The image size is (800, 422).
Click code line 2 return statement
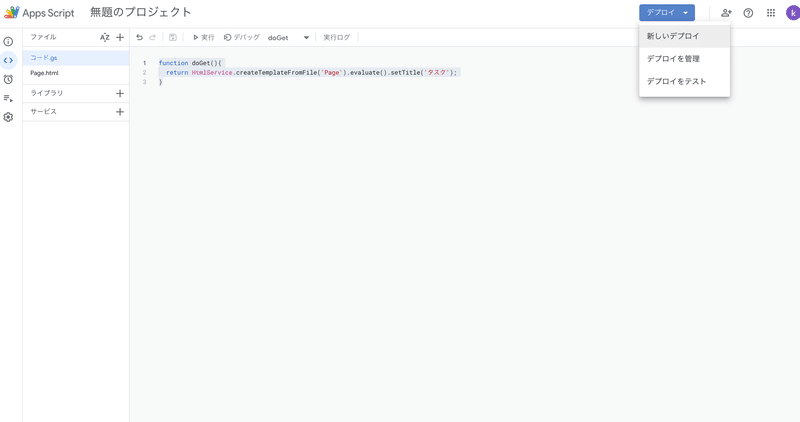coord(311,72)
